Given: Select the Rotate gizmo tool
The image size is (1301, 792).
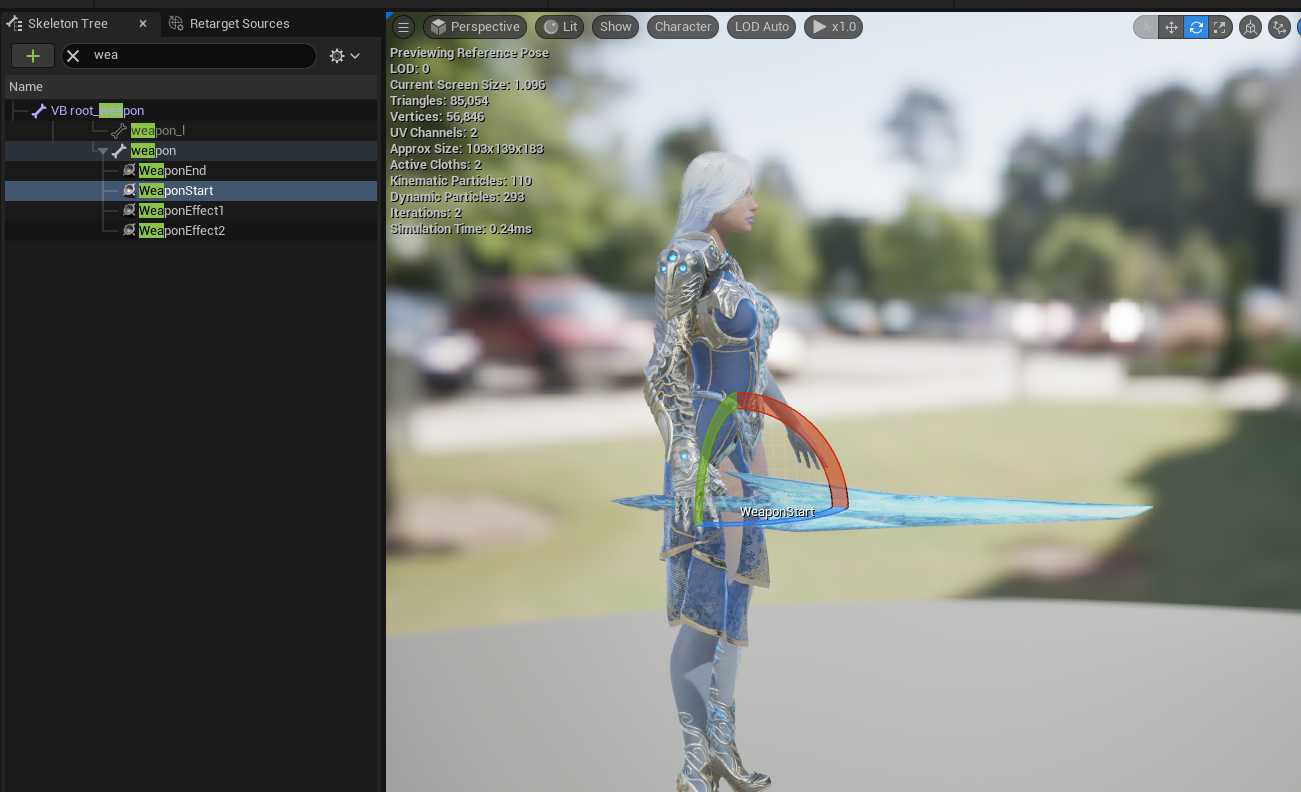Looking at the screenshot, I should tap(1196, 27).
